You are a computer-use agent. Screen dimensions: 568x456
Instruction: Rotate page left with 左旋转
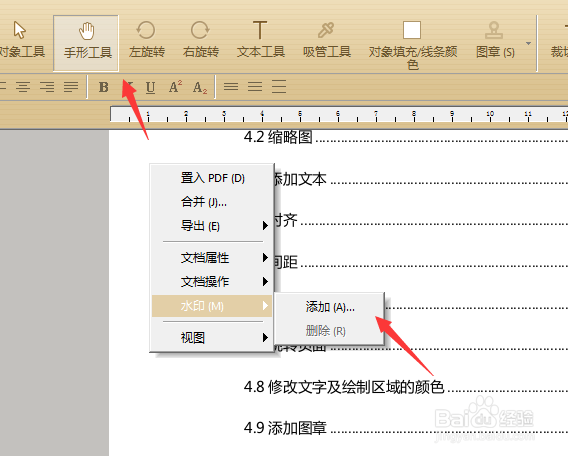[x=146, y=40]
